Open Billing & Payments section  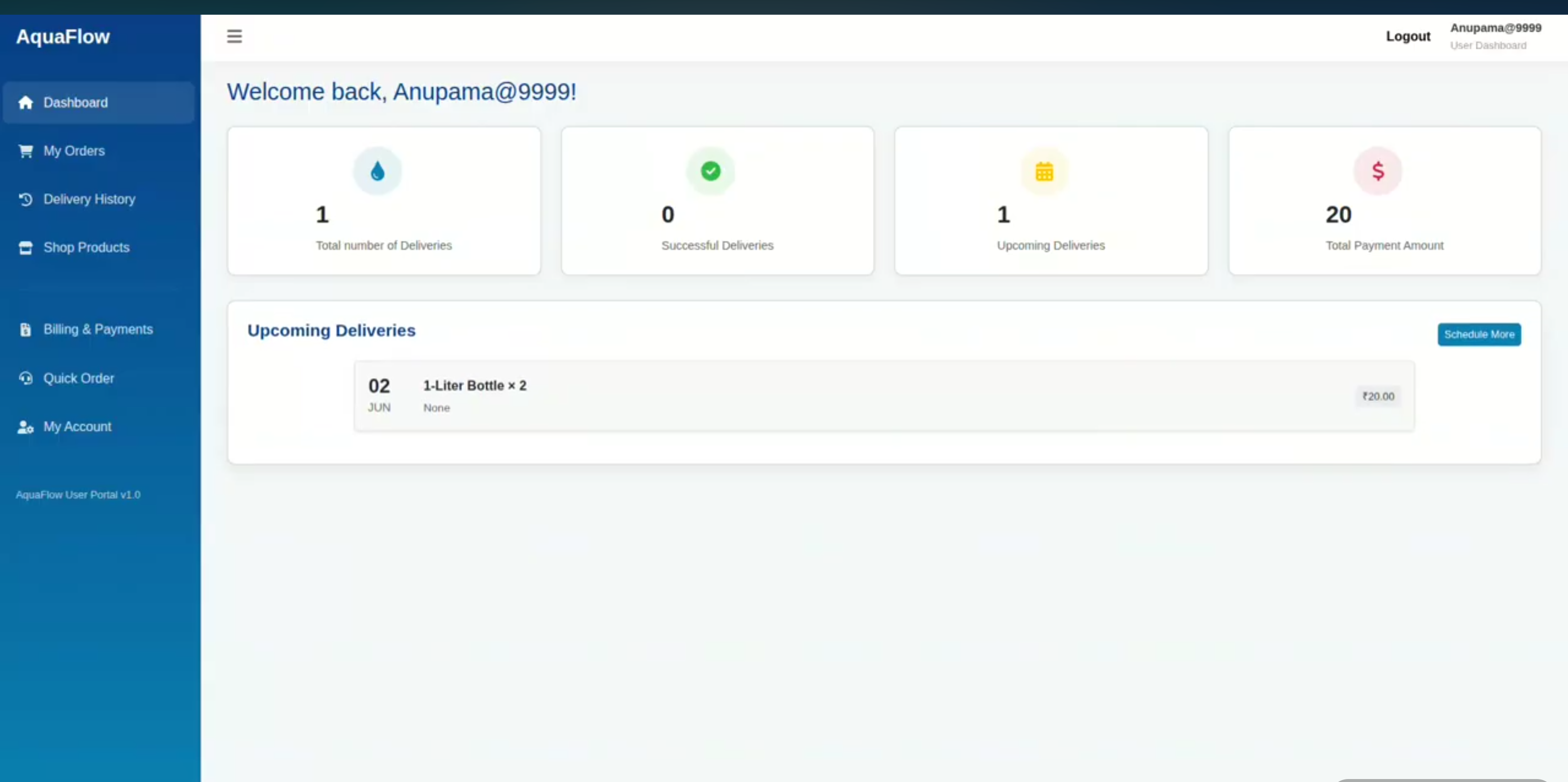[99, 329]
